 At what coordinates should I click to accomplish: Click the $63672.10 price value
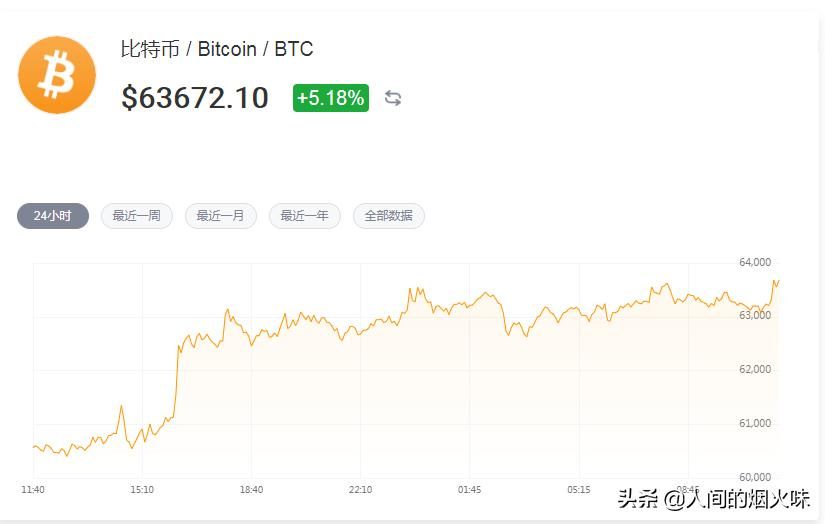195,98
